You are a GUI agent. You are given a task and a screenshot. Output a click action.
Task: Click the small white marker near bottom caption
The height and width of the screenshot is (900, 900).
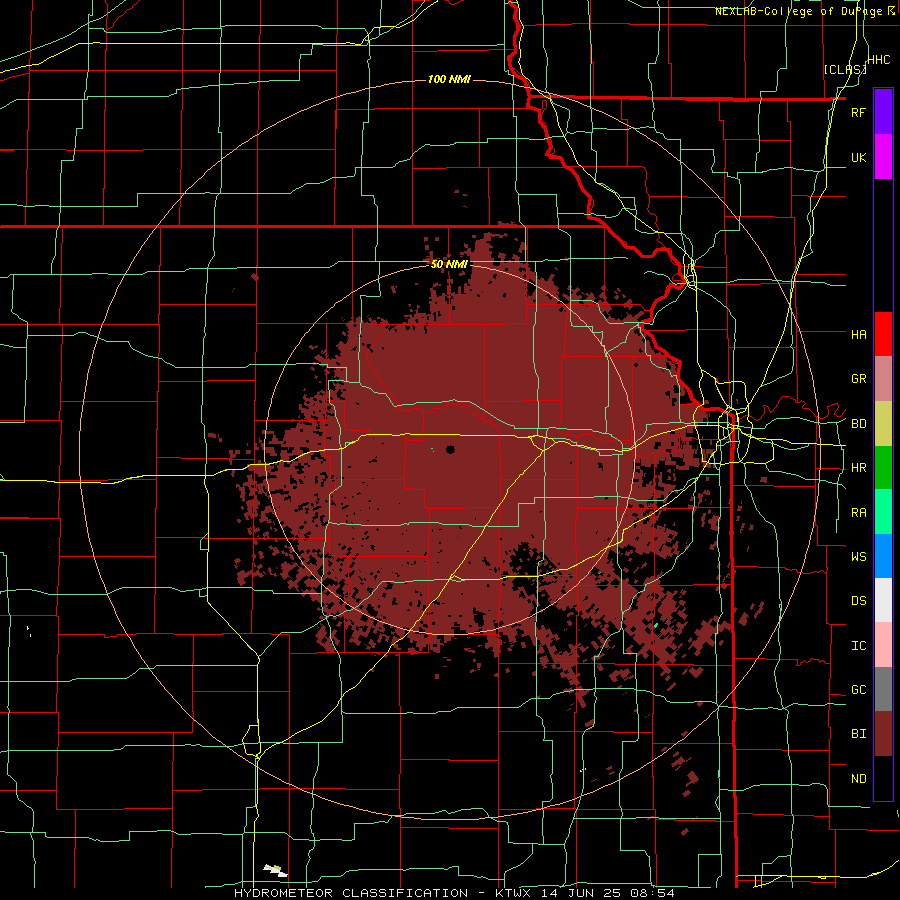276,870
